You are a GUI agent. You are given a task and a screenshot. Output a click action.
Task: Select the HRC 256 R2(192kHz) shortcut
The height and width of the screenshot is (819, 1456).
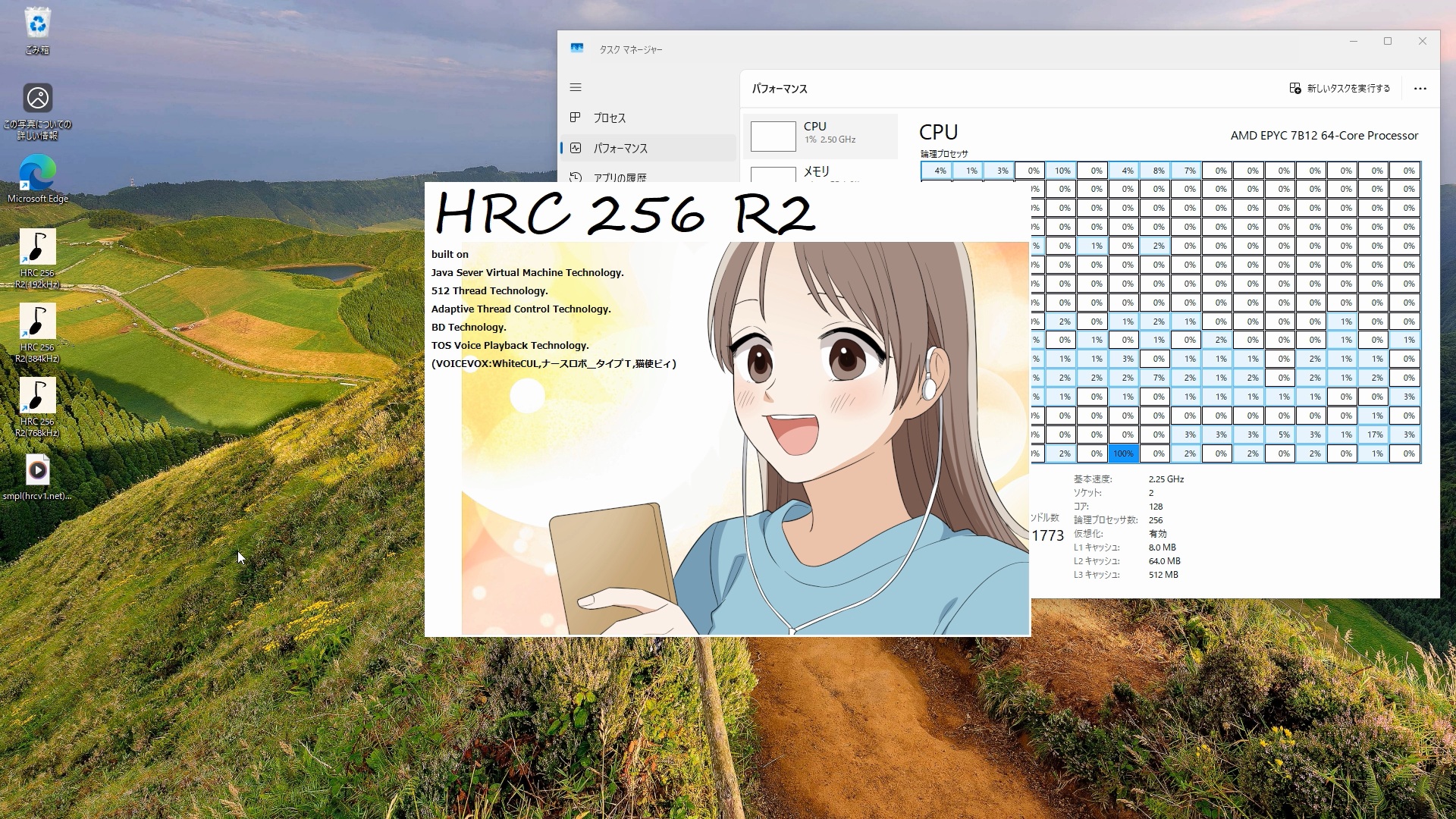click(x=37, y=259)
